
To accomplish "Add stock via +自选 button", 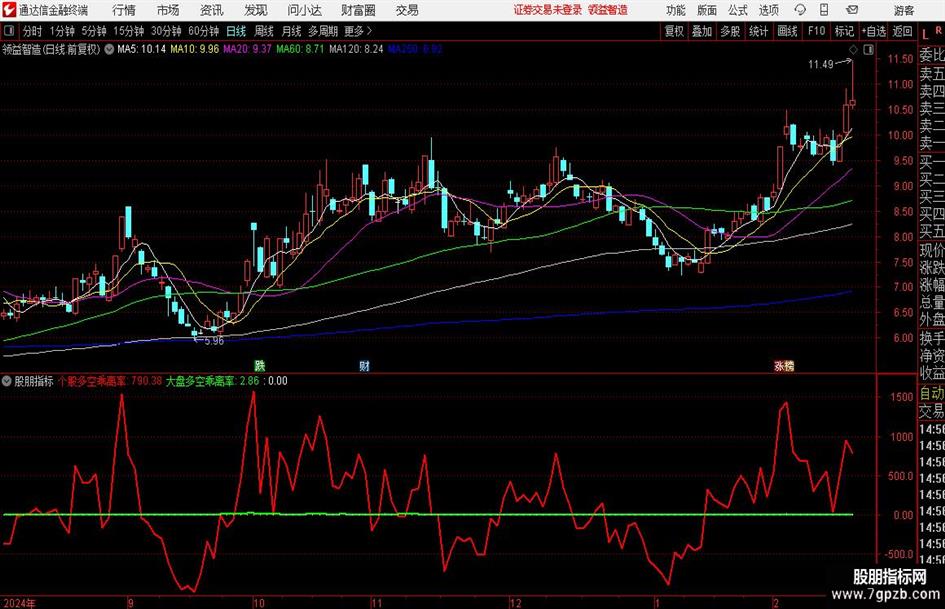I will (873, 31).
